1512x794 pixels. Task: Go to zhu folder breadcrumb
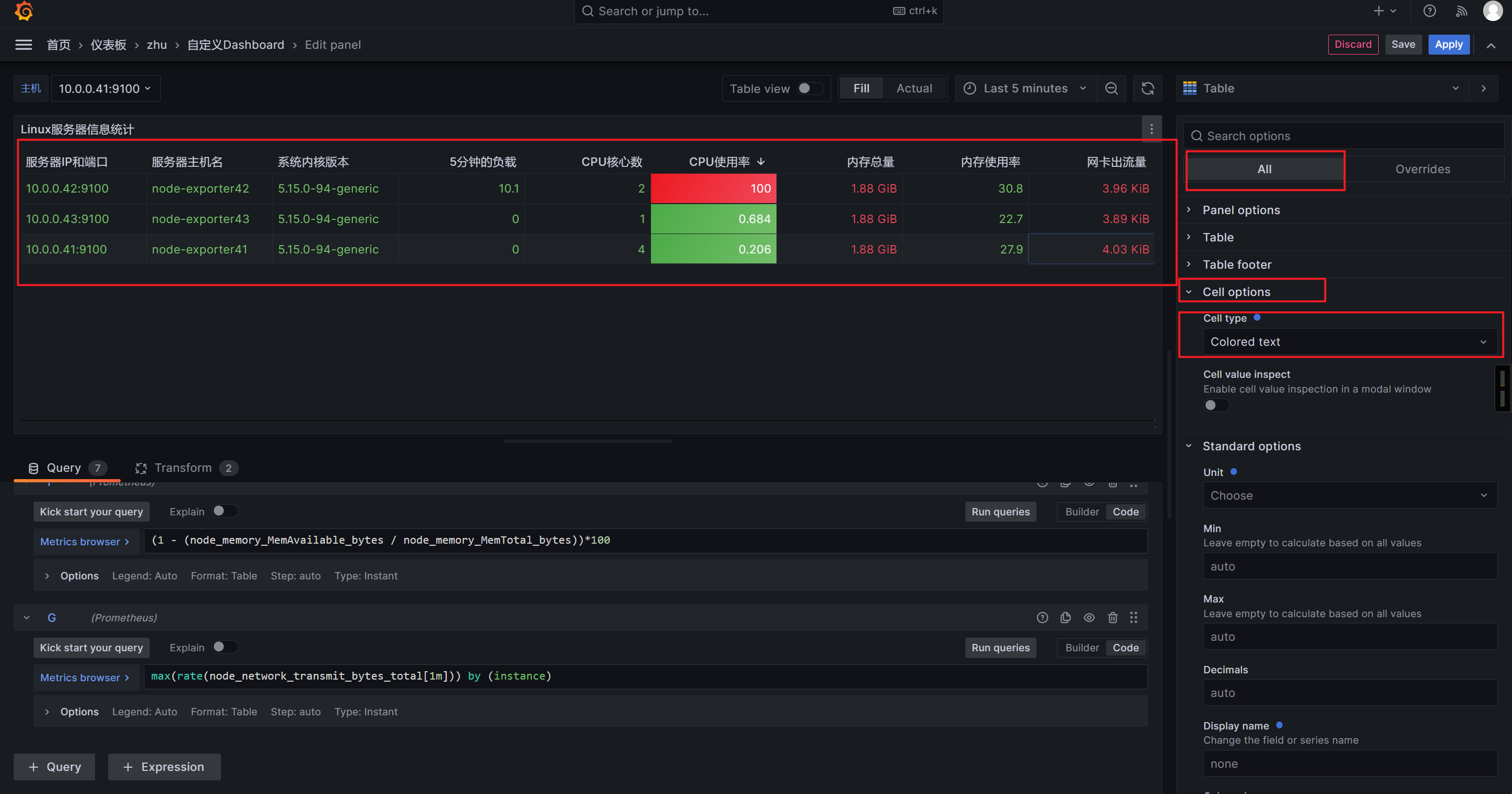[x=157, y=45]
